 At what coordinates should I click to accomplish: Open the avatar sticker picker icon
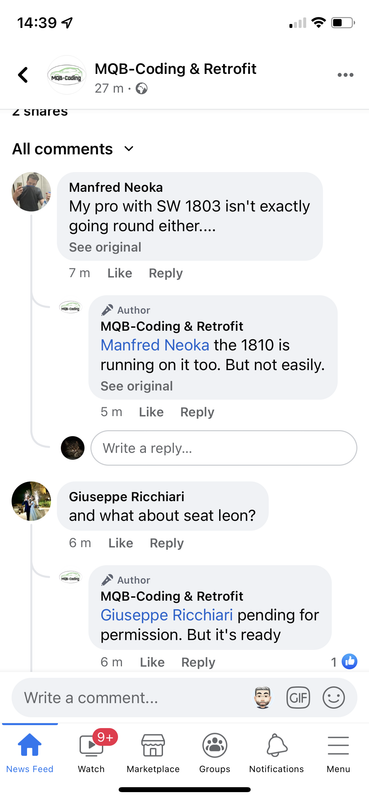[262, 697]
